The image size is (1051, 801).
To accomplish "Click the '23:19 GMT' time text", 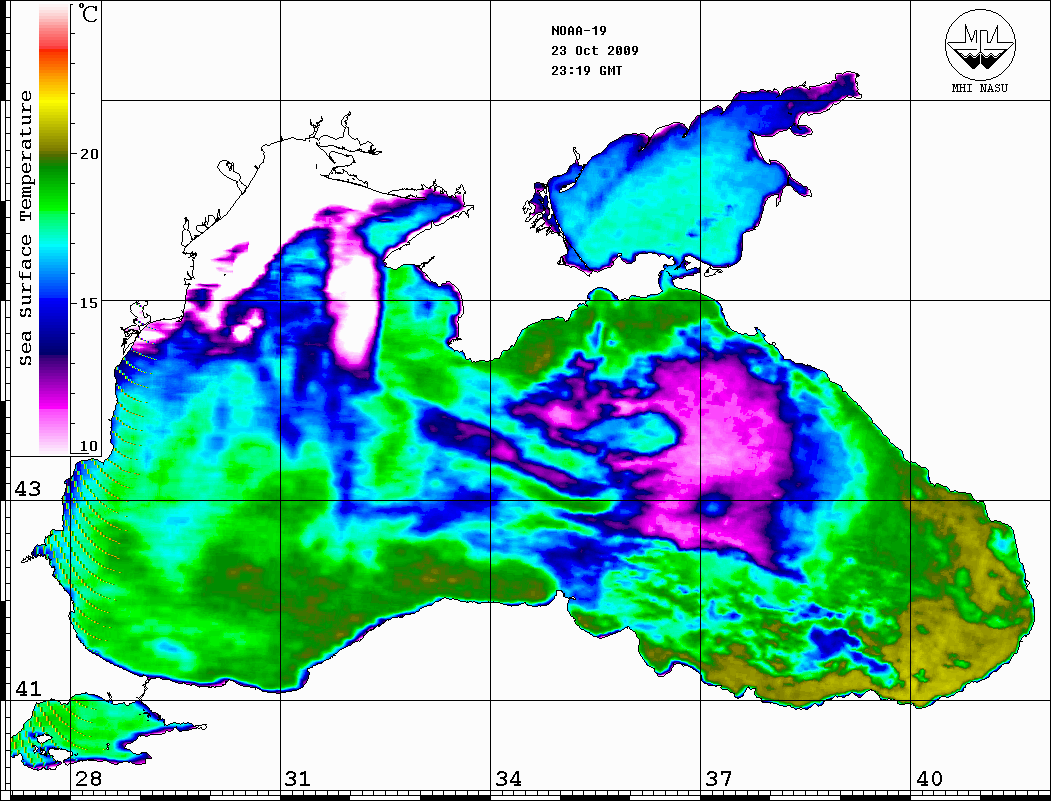I will (586, 71).
